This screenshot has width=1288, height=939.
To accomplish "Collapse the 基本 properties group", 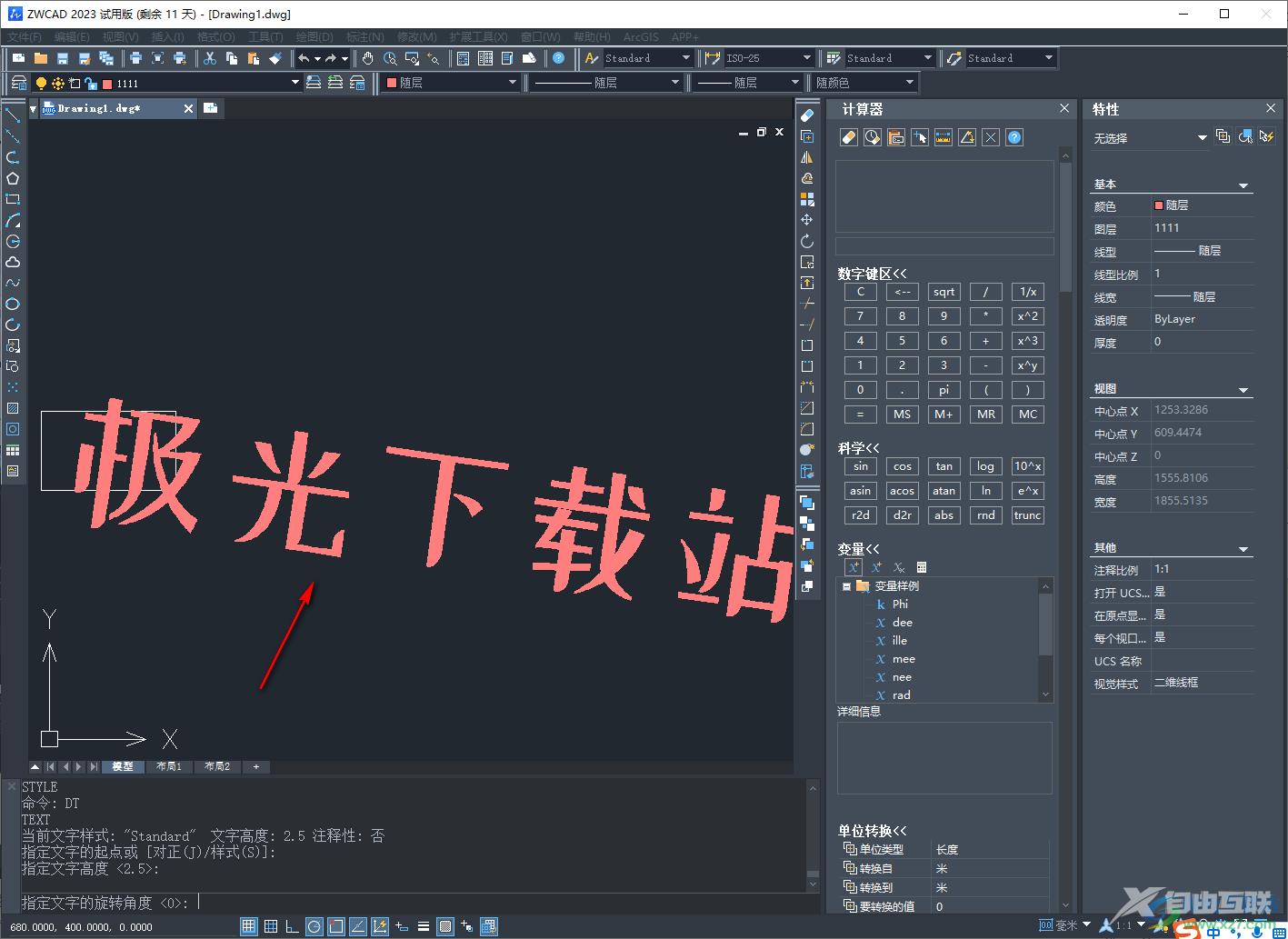I will pyautogui.click(x=1243, y=185).
